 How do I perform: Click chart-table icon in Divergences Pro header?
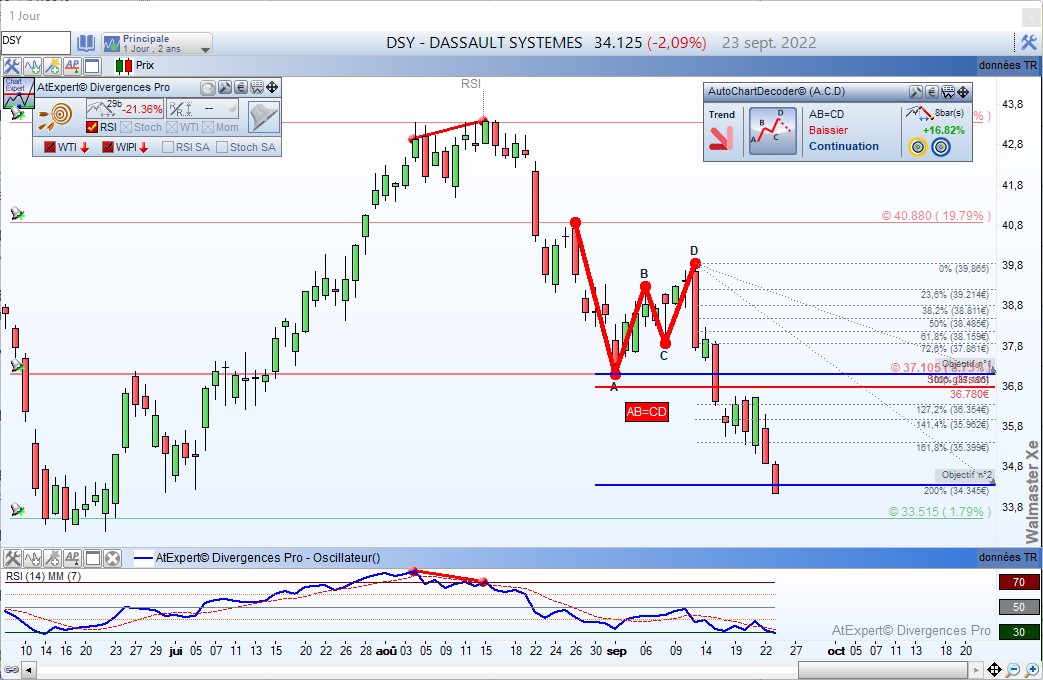(x=257, y=88)
